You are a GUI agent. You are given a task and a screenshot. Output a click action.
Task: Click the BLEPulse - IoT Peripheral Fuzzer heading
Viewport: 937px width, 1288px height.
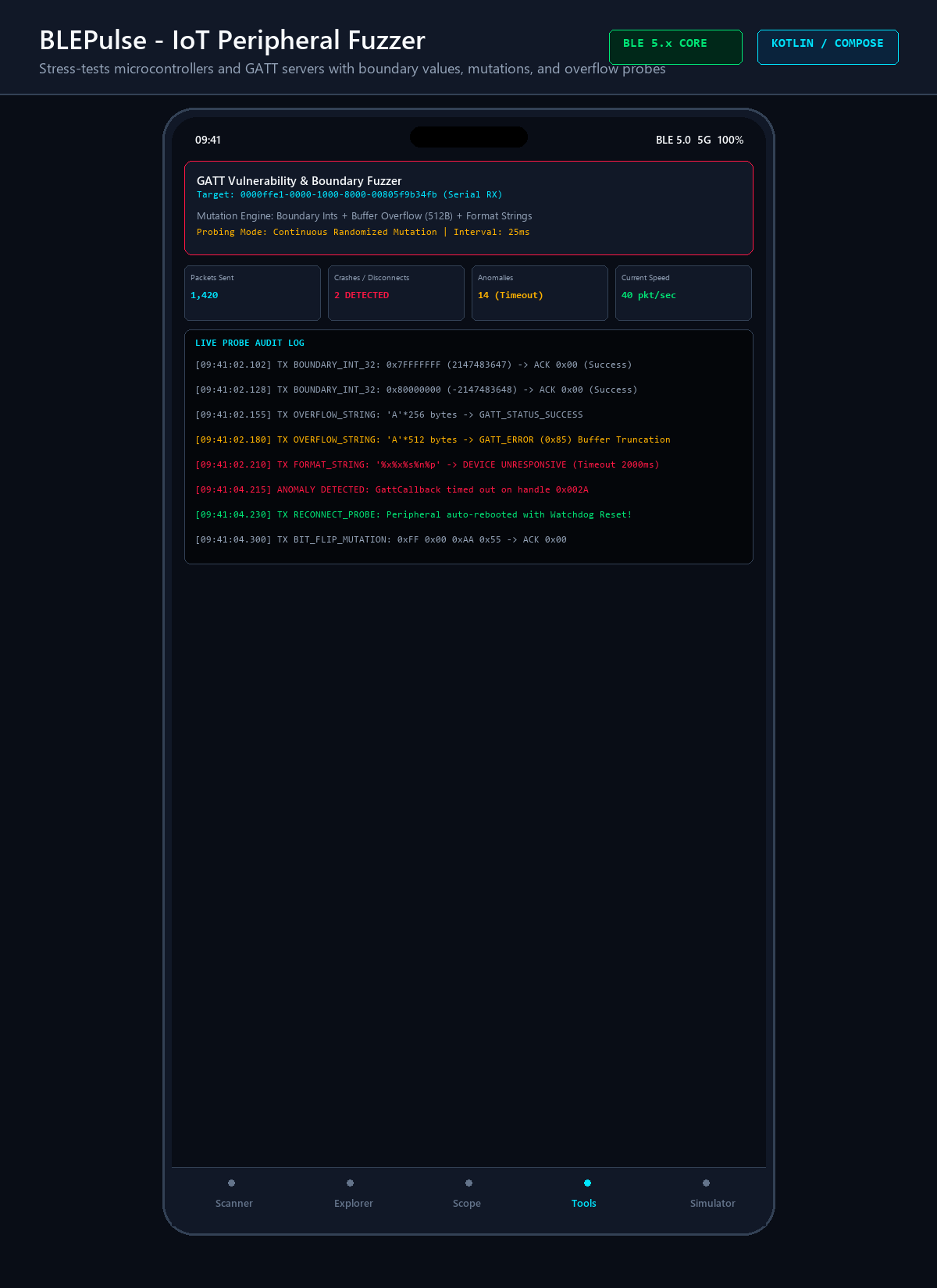[x=232, y=40]
